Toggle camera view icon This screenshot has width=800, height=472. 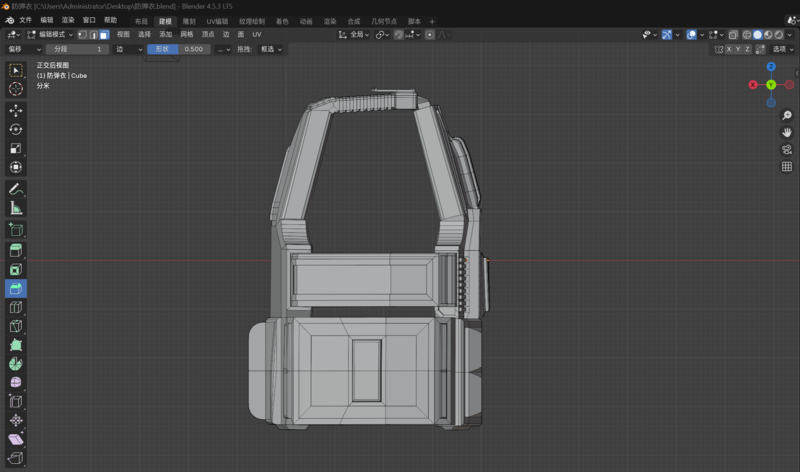pyautogui.click(x=787, y=149)
